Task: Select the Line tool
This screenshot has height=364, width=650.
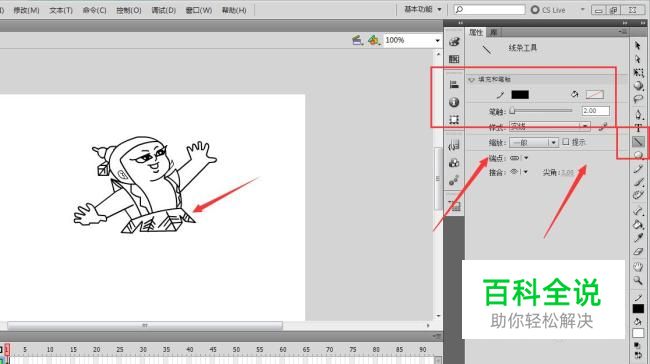Action: click(x=638, y=142)
